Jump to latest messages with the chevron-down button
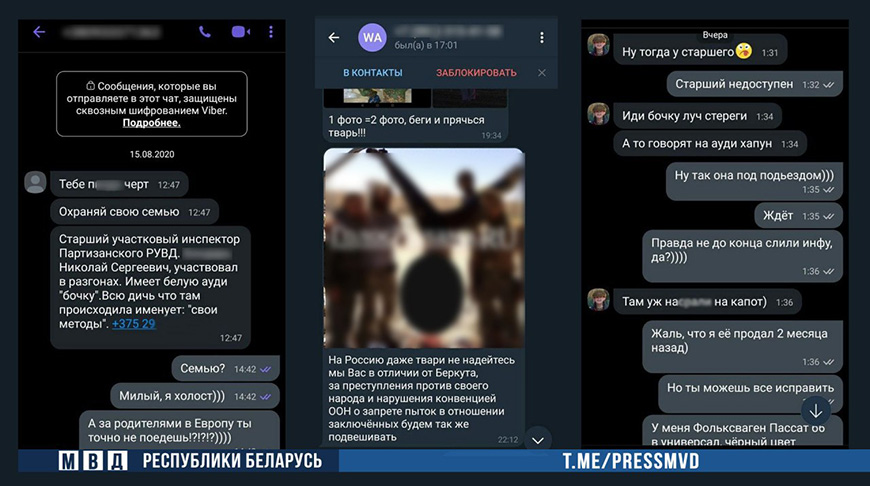The width and height of the screenshot is (870, 486). pos(538,439)
